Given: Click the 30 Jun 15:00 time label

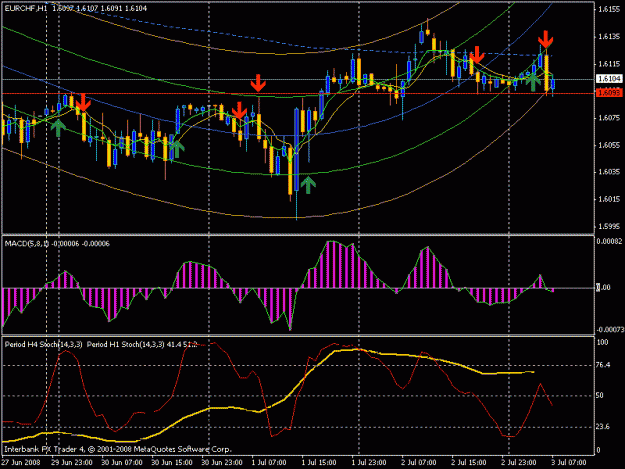Looking at the screenshot, I should point(172,462).
